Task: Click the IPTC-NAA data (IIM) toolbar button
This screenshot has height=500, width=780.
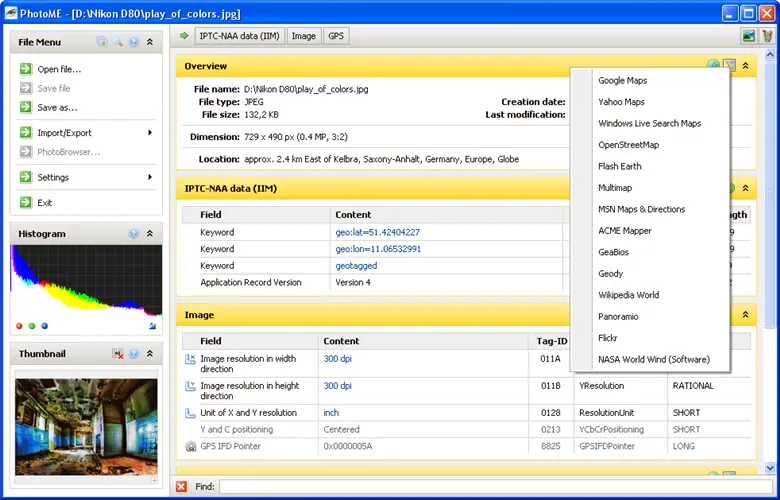Action: 239,36
